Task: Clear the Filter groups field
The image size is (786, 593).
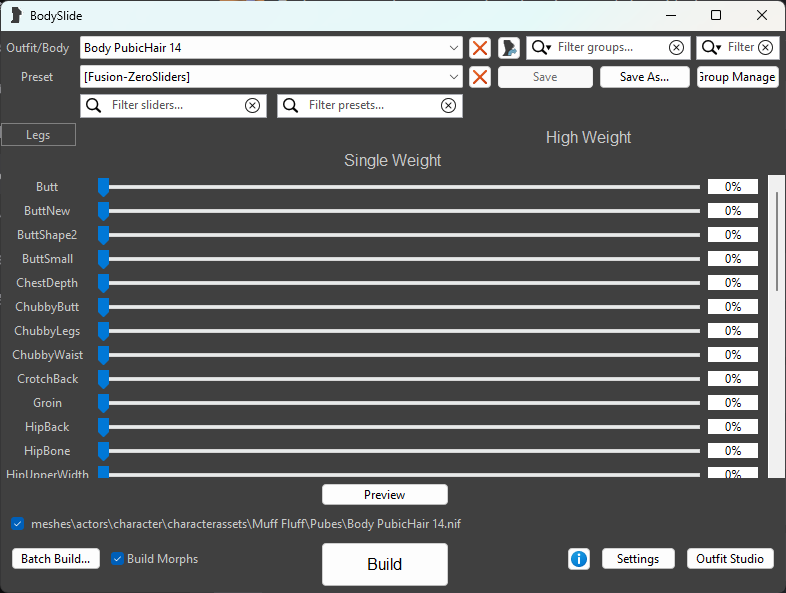Action: (676, 48)
